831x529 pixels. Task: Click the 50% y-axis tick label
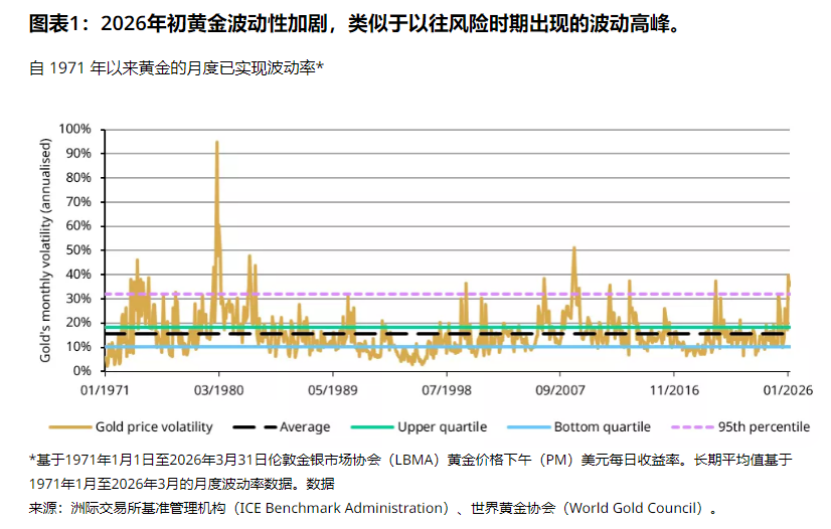point(78,250)
